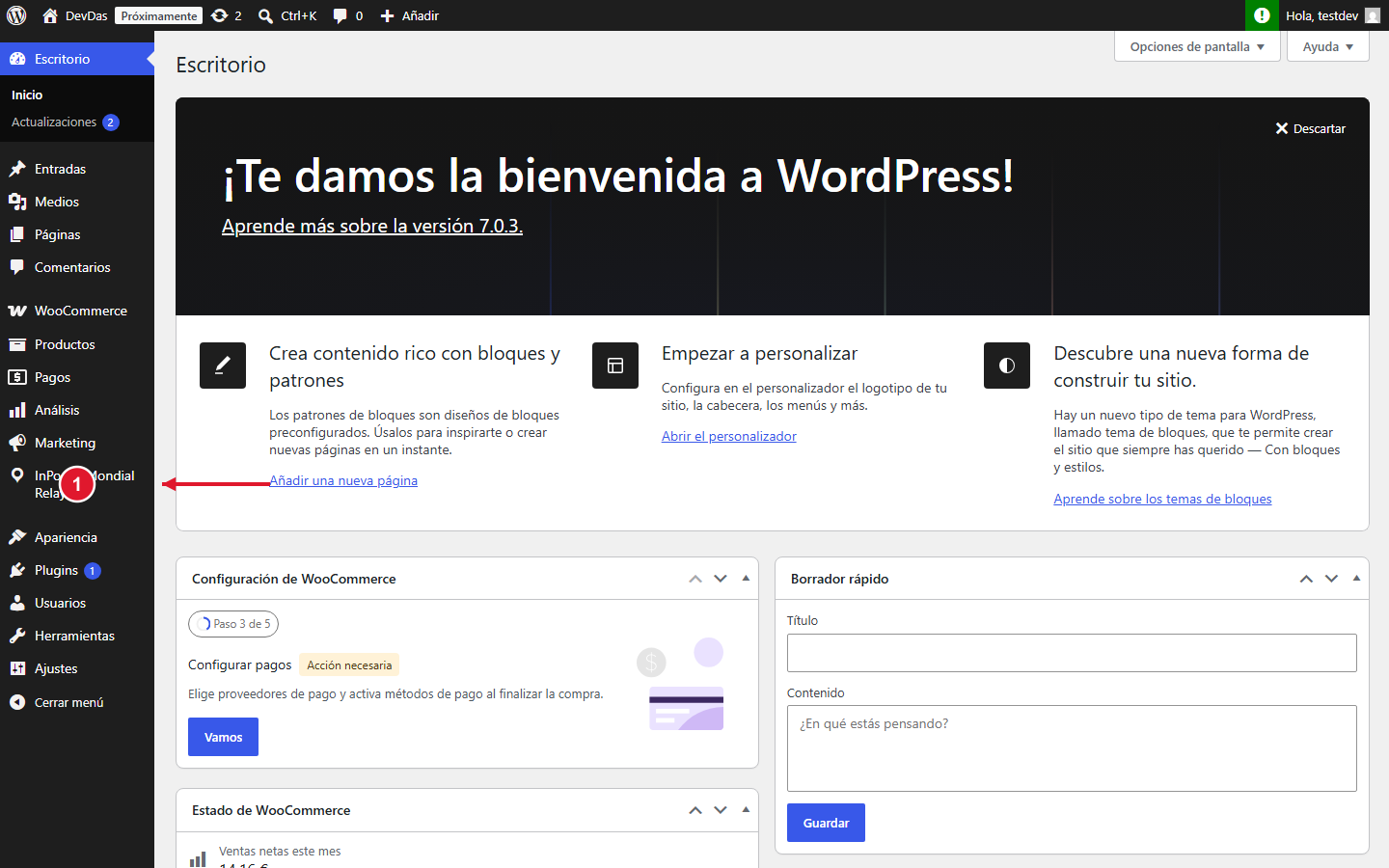Screen dimensions: 1389x868
Task: Click the Próximamente badge in admin bar
Action: (x=159, y=15)
